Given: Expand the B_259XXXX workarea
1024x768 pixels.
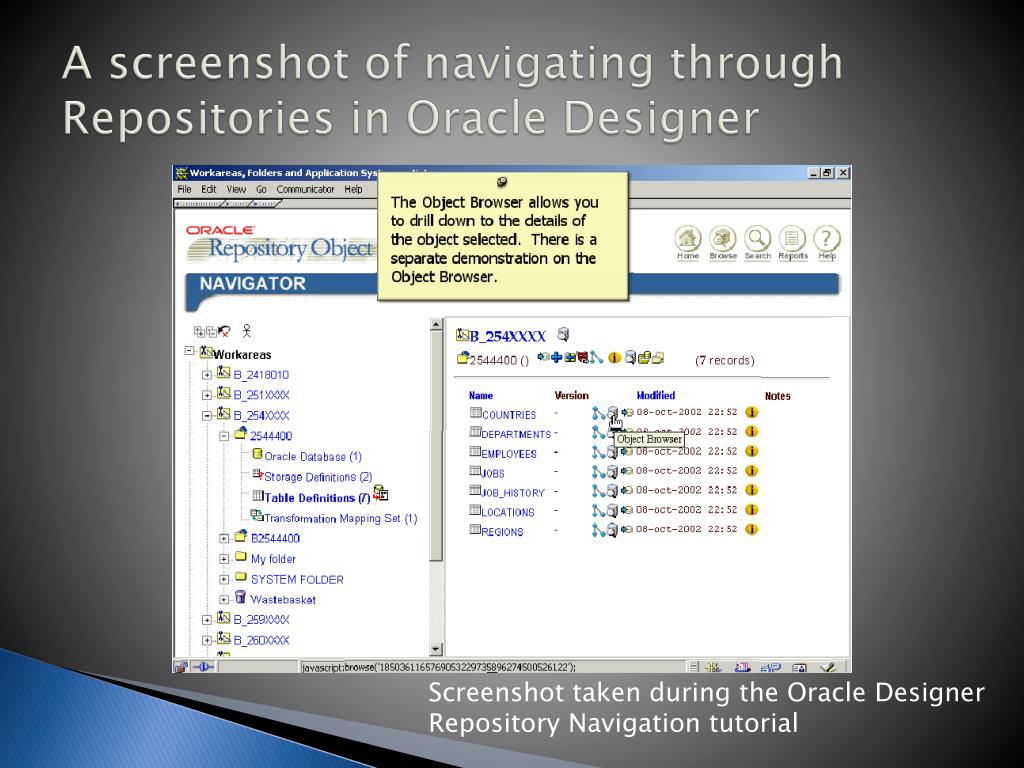Looking at the screenshot, I should coord(206,620).
